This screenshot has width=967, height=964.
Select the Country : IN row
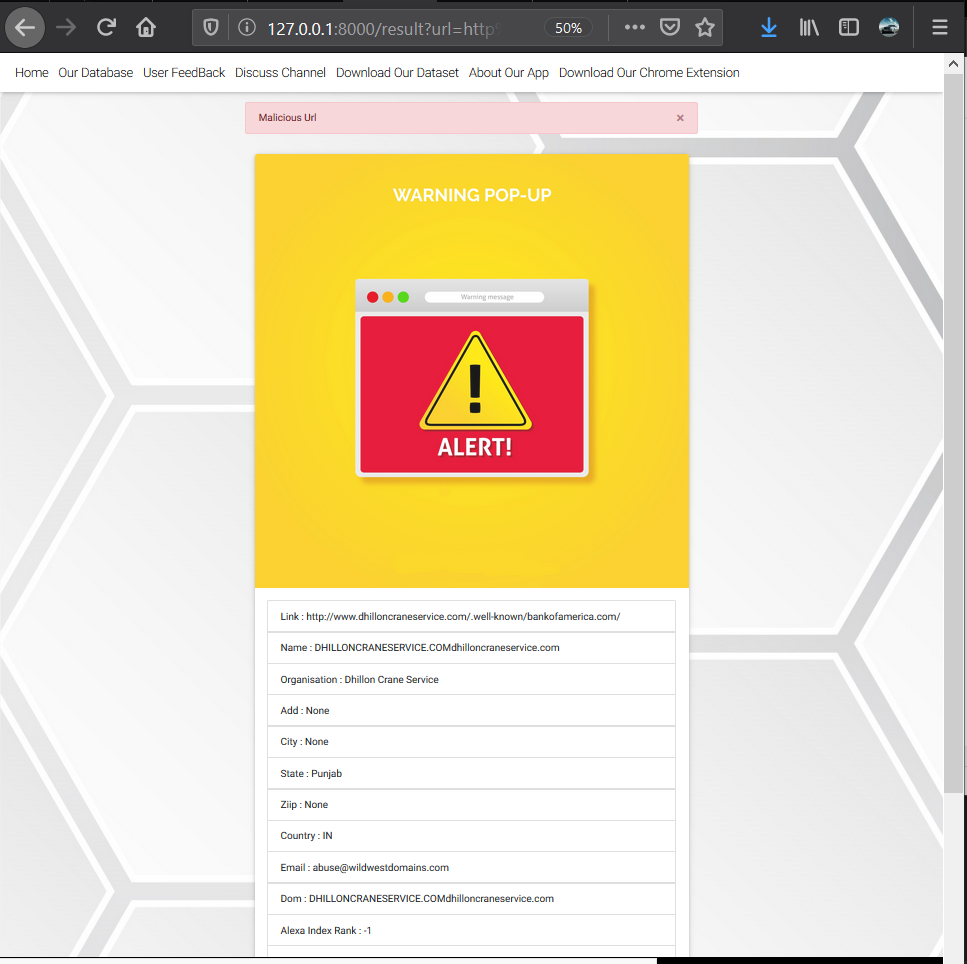[471, 836]
